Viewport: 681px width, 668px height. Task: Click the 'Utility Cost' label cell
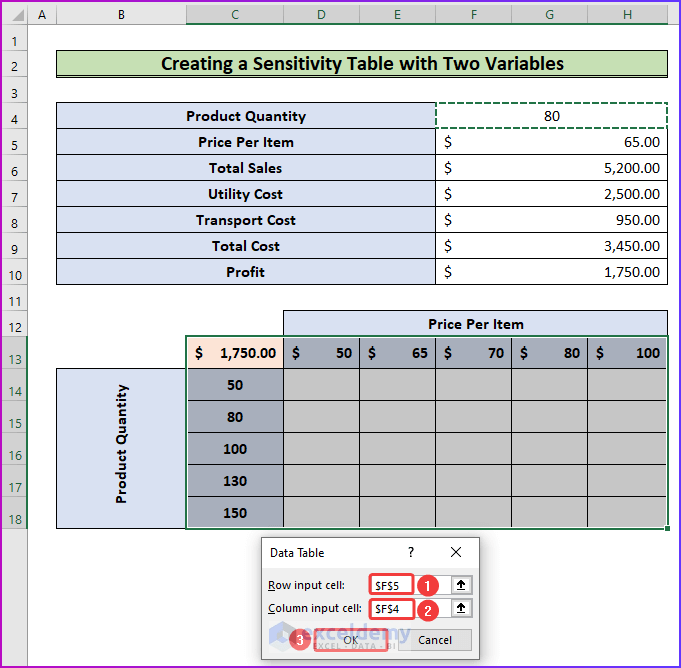246,194
